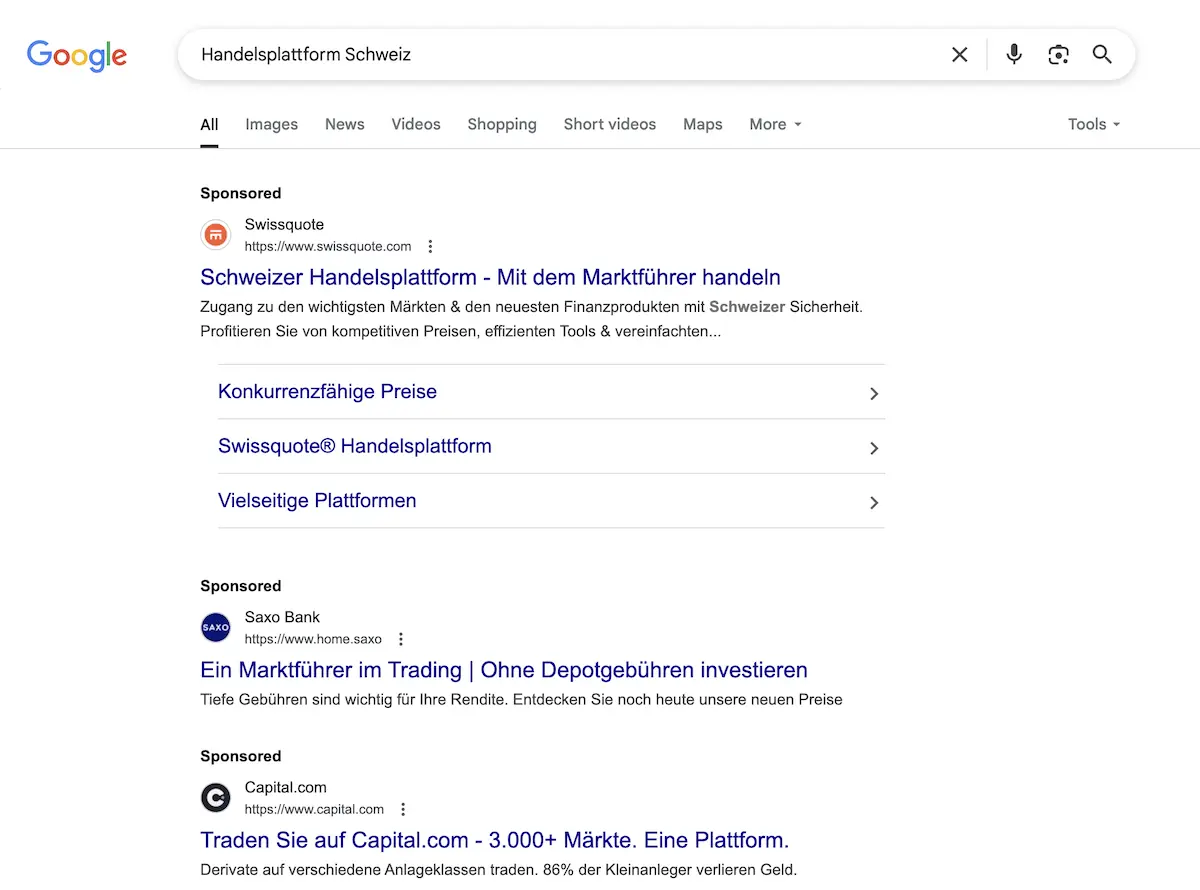
Task: Submit search with the magnifying glass icon
Action: (1102, 55)
